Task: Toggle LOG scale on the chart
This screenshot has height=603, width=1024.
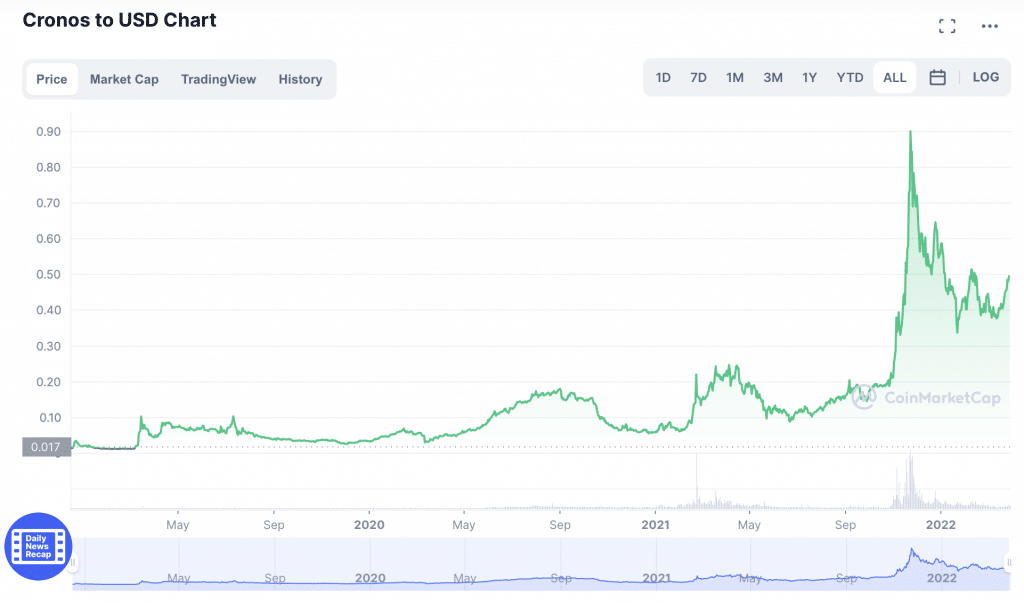Action: click(x=985, y=77)
